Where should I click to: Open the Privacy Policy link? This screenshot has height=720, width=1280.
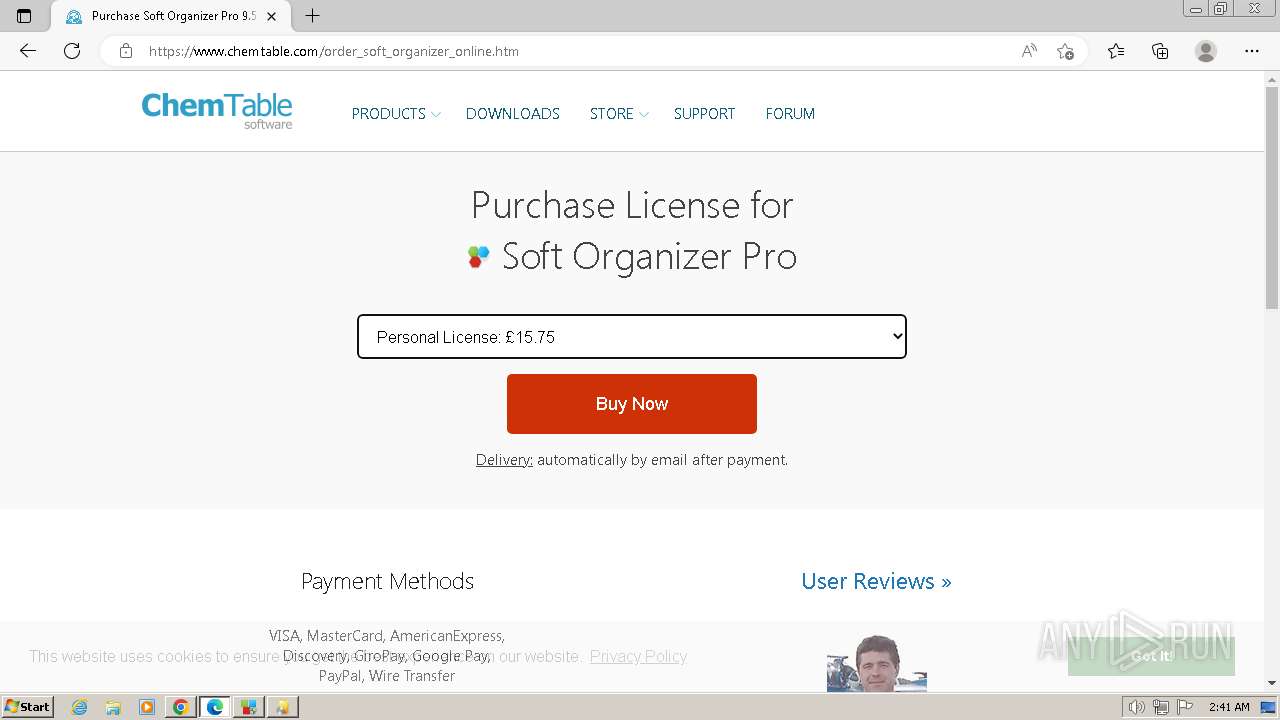[x=638, y=656]
